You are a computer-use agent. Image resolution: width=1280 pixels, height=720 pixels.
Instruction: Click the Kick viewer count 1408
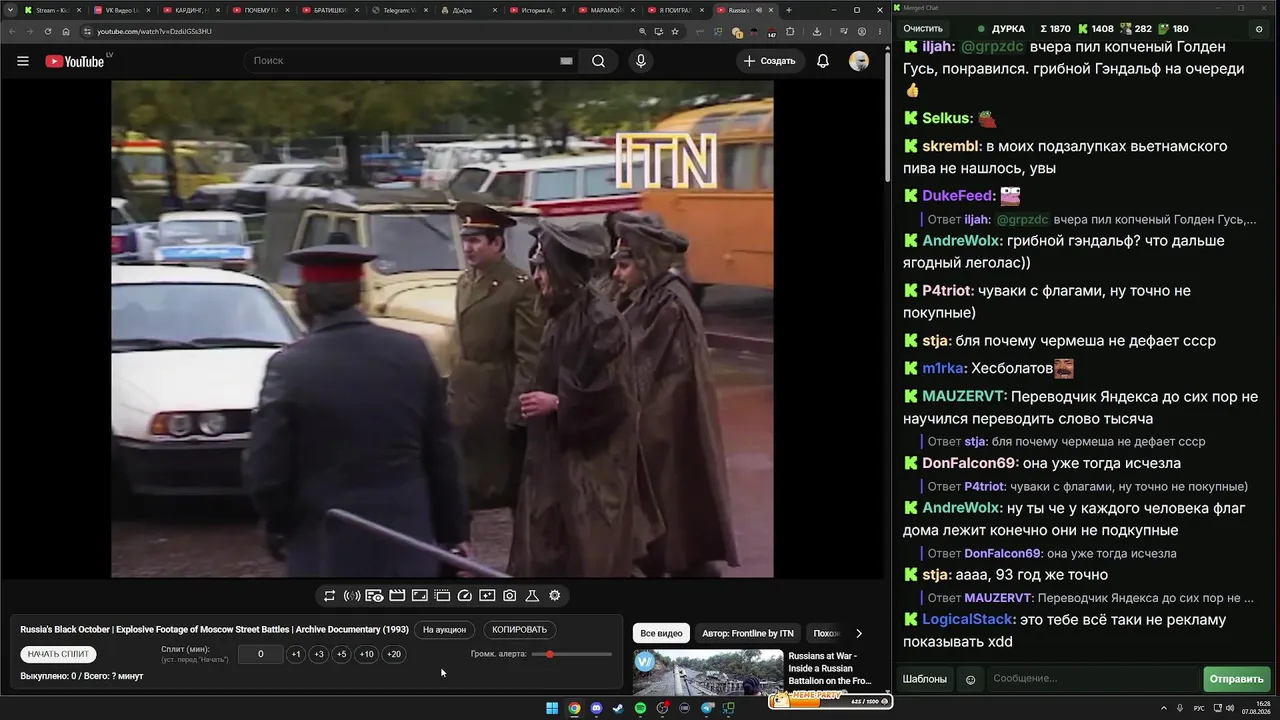[x=1096, y=29]
